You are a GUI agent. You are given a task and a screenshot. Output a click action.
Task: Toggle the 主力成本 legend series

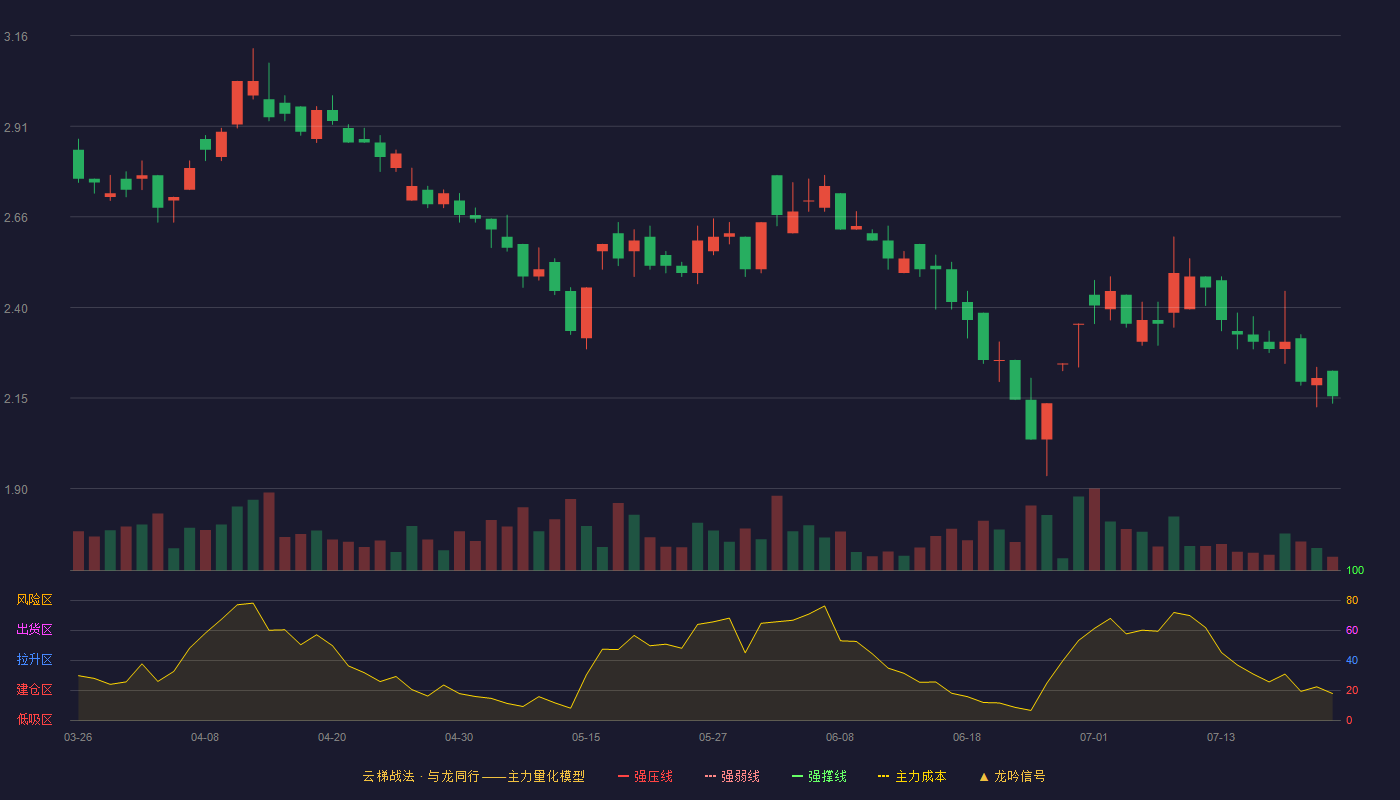tap(912, 776)
